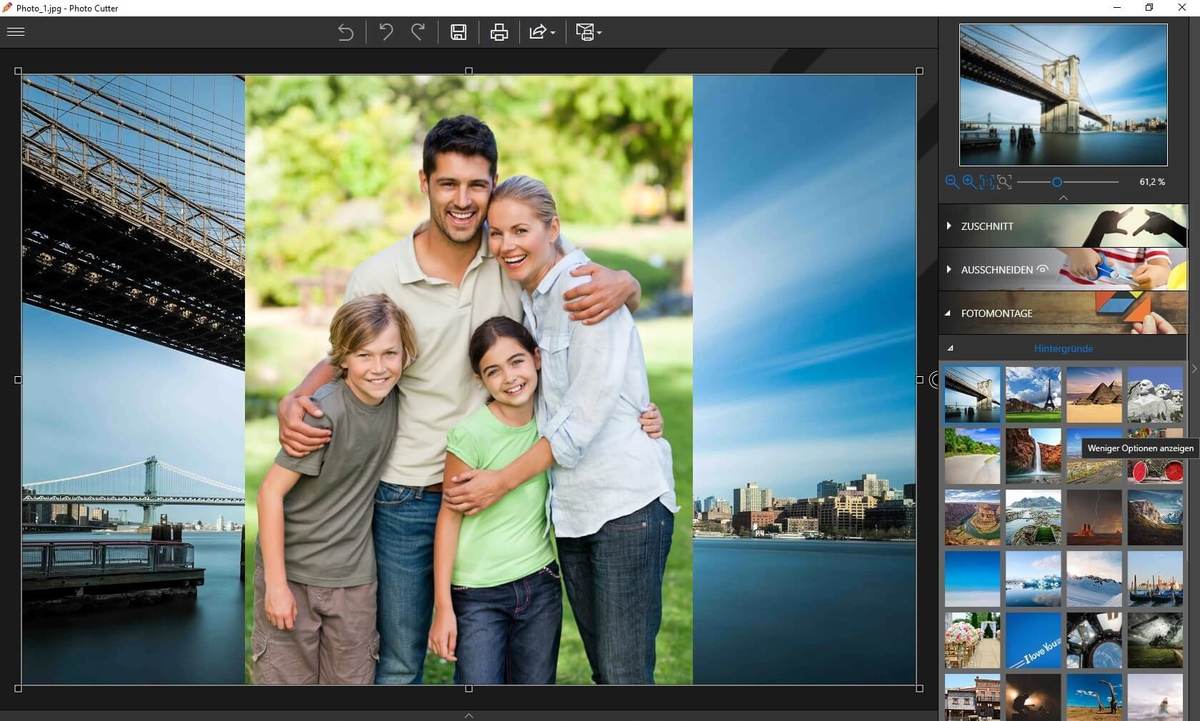This screenshot has height=721, width=1200.
Task: Set zoom to 1:1 actual size
Action: [x=987, y=182]
